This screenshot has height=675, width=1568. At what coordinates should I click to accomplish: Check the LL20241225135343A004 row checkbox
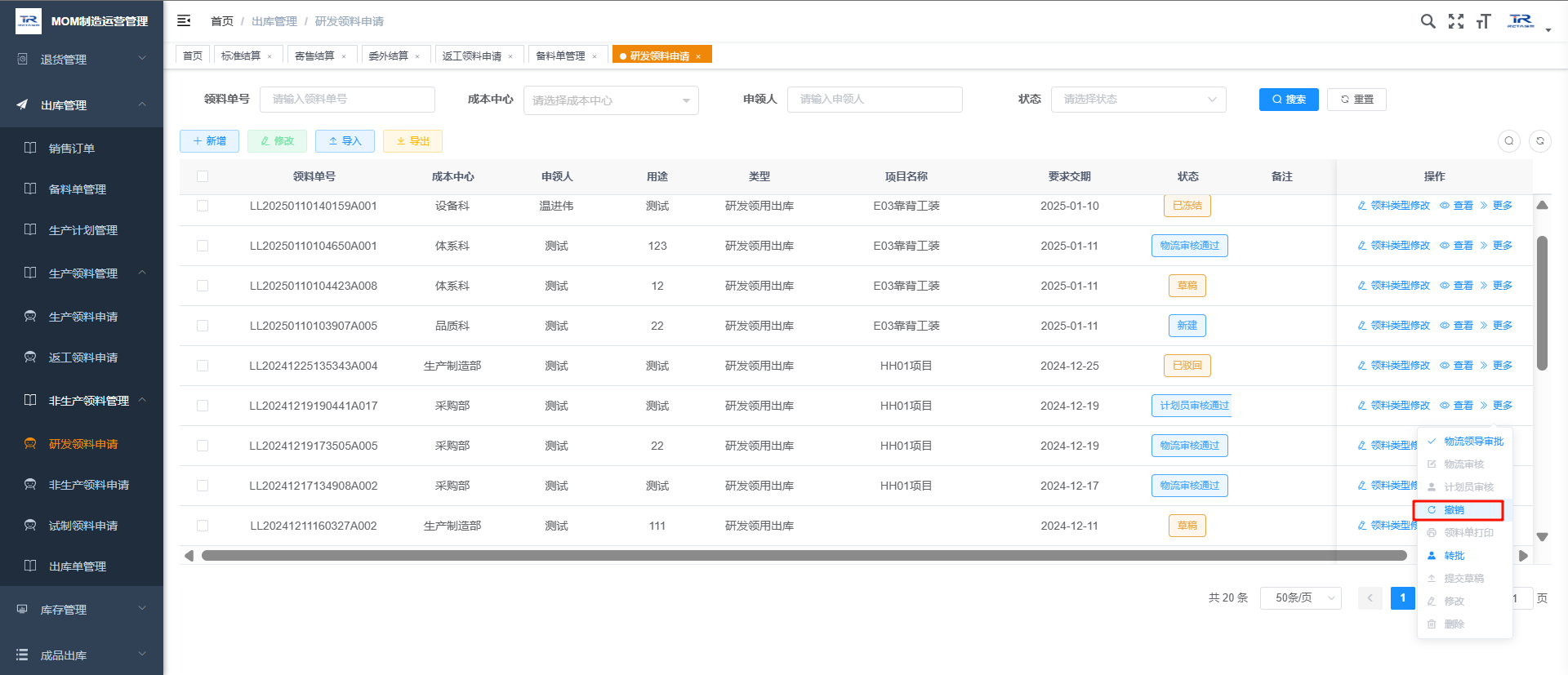coord(203,366)
